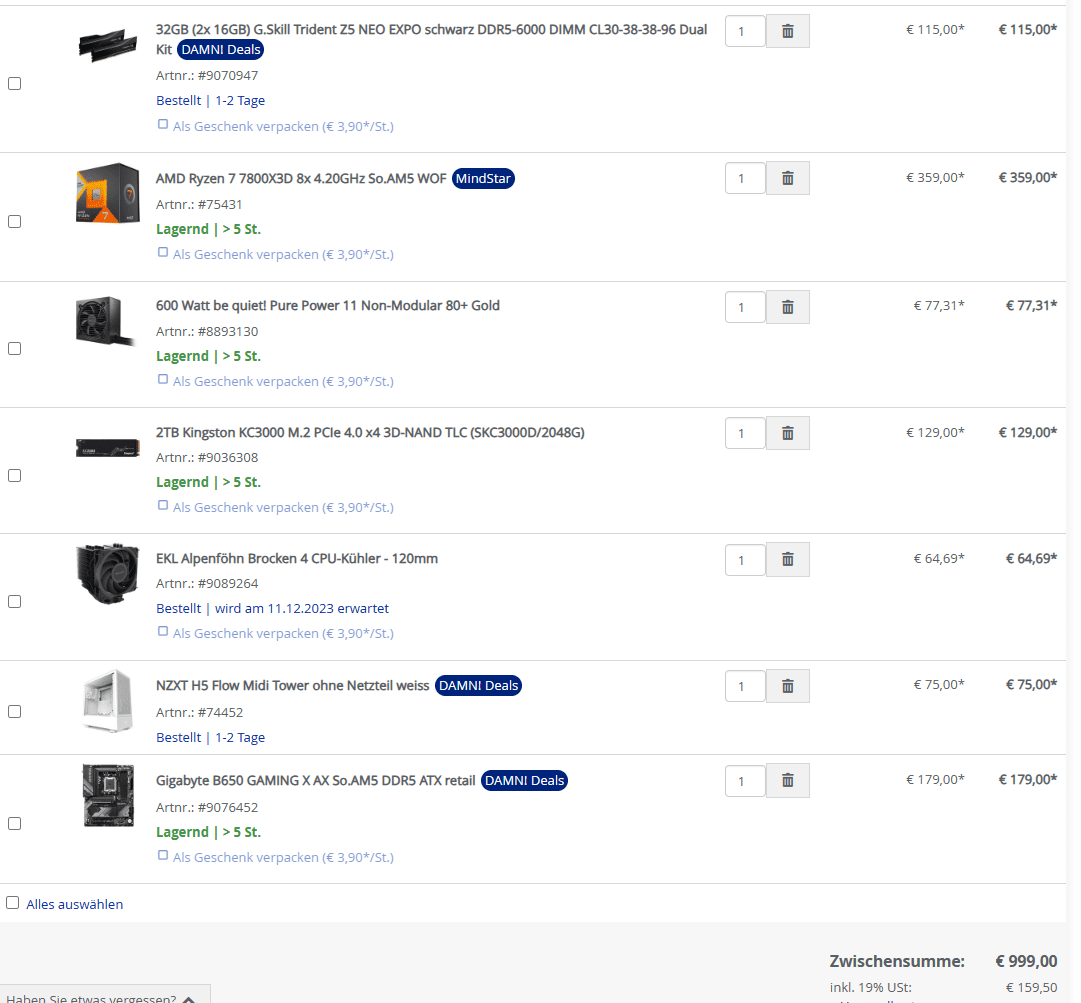Open the 2TB Kingston KC3000 M.2 product link
This screenshot has width=1081, height=1003.
click(370, 432)
